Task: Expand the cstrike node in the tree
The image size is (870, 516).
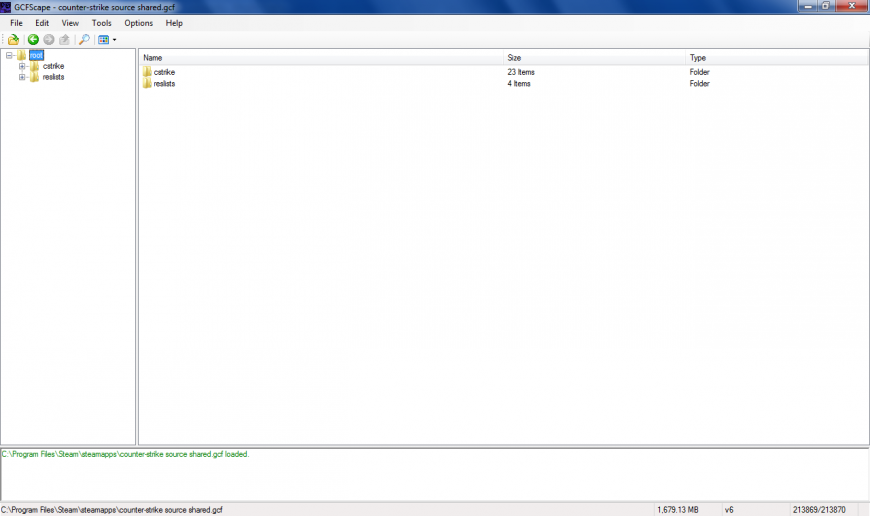Action: [22, 66]
